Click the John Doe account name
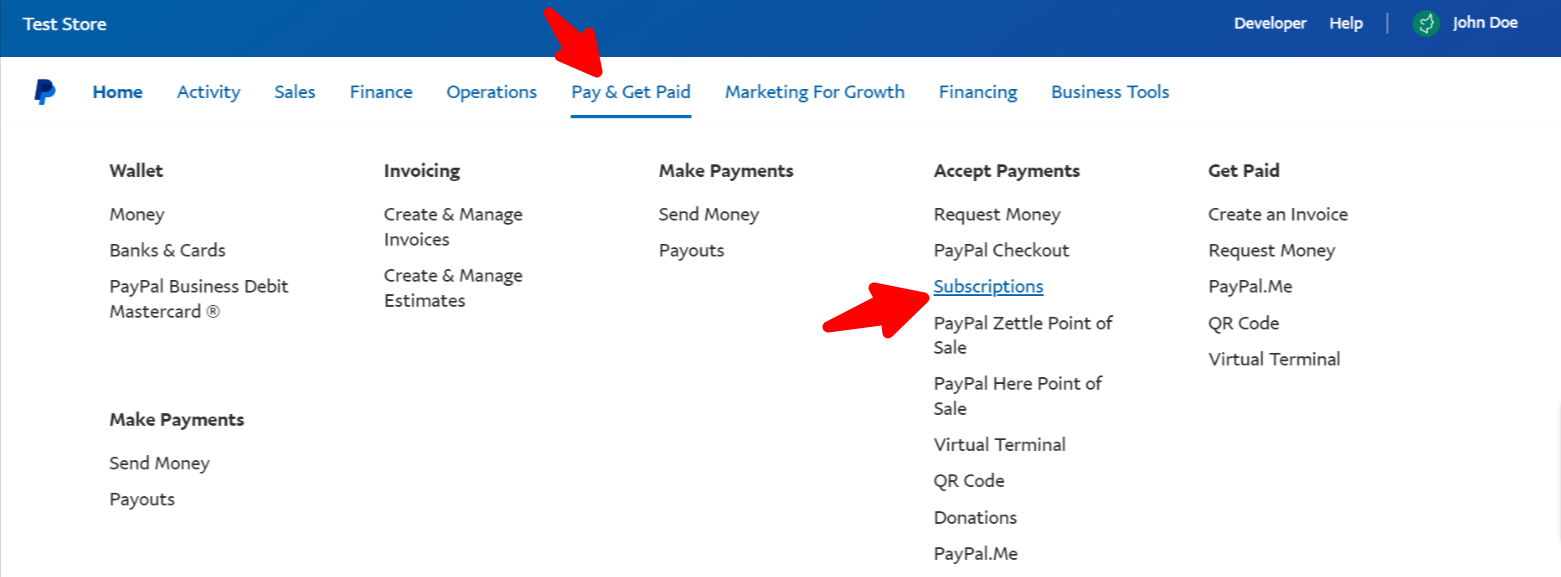The image size is (1561, 577). (1485, 23)
